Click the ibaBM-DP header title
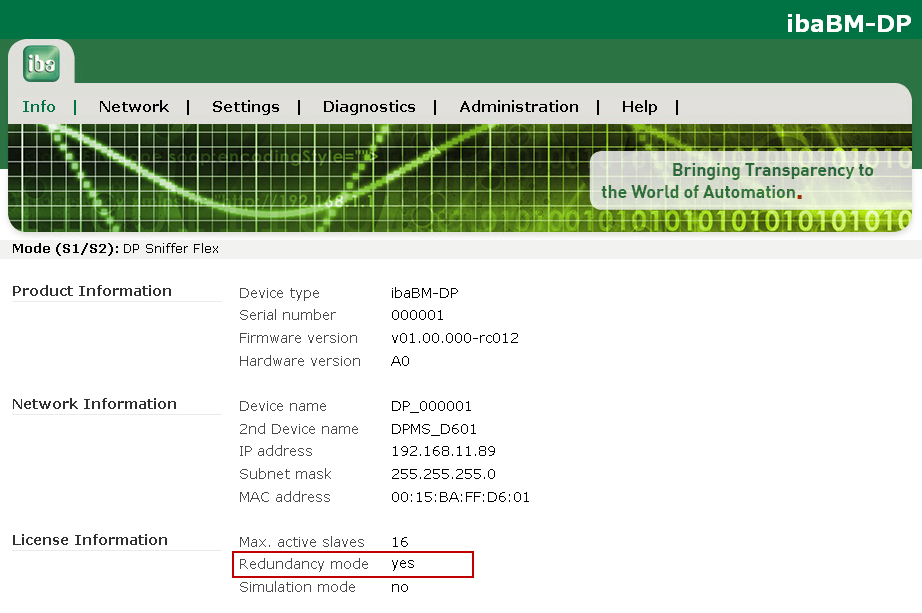Image resolution: width=922 pixels, height=613 pixels. point(848,23)
